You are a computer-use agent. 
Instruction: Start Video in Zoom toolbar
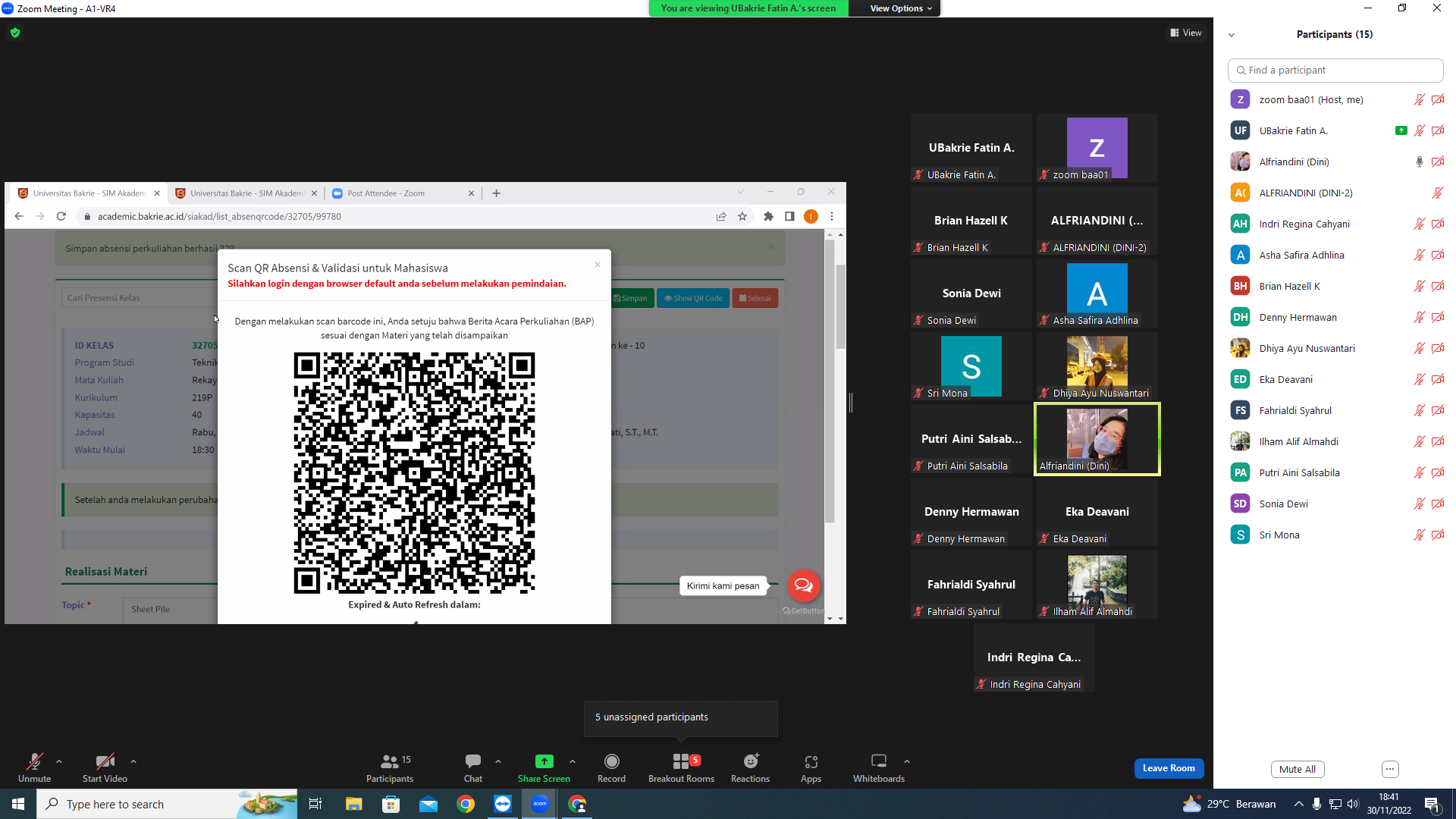(105, 767)
